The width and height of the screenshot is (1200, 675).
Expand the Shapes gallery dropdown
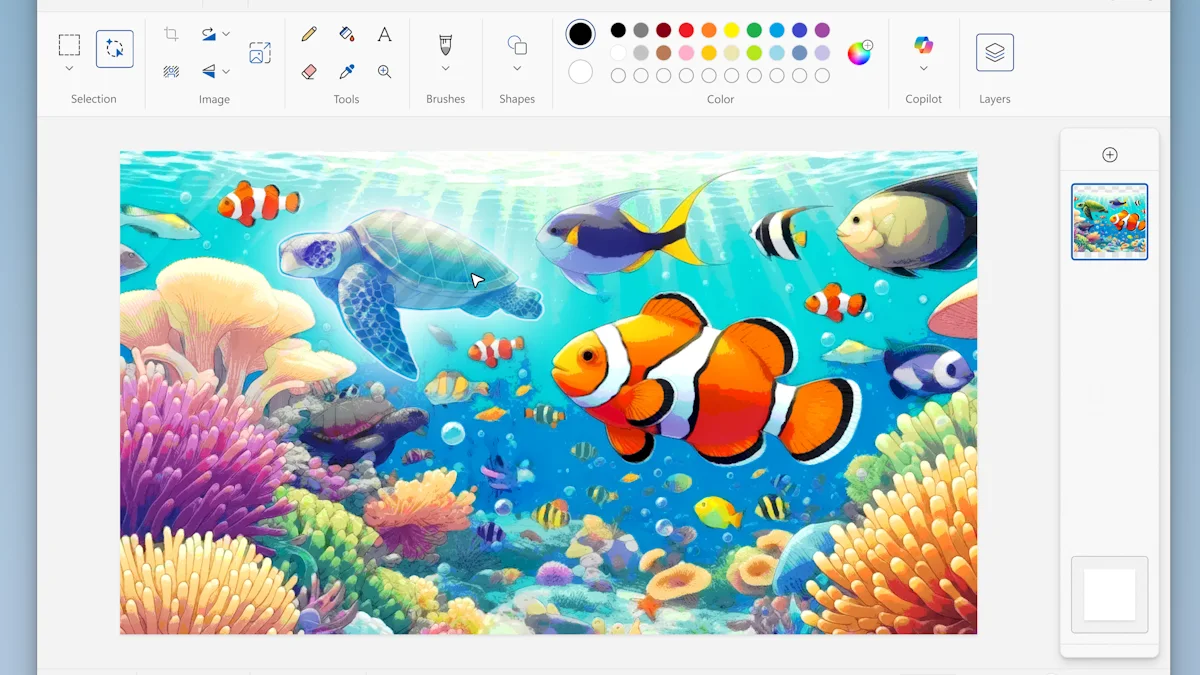(x=517, y=68)
